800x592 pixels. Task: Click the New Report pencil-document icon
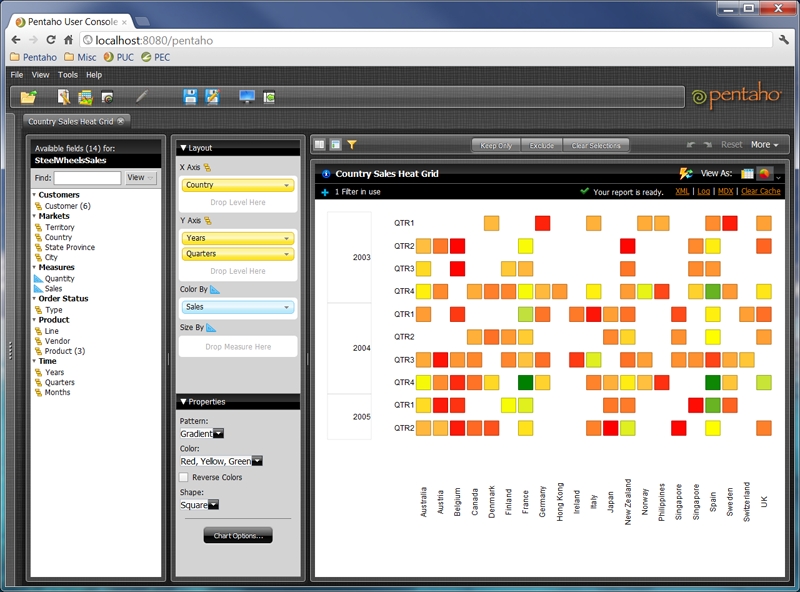64,96
